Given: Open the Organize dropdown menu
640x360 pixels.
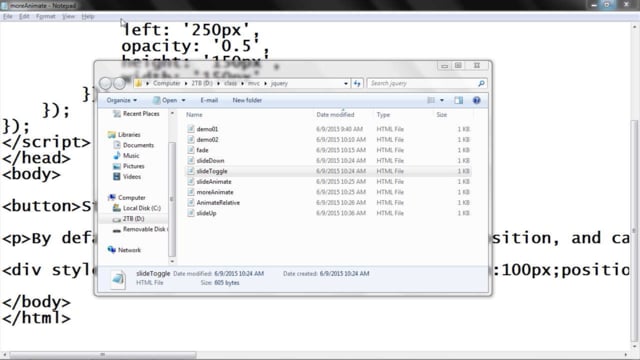Looking at the screenshot, I should [x=122, y=100].
